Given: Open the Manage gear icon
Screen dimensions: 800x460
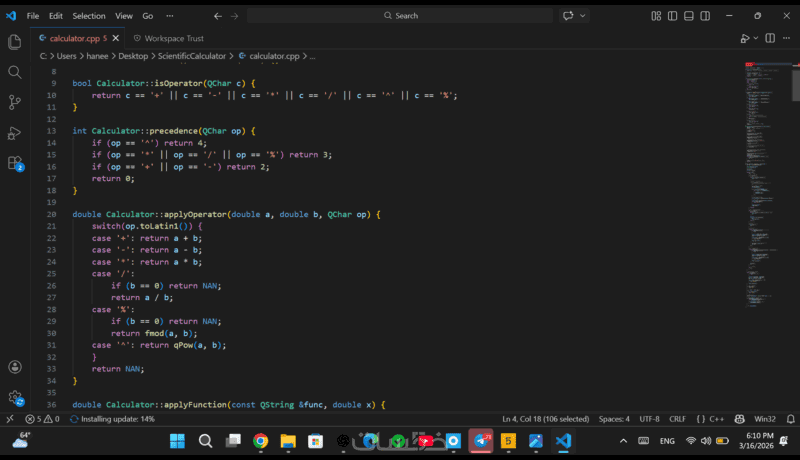Looking at the screenshot, I should 15,398.
